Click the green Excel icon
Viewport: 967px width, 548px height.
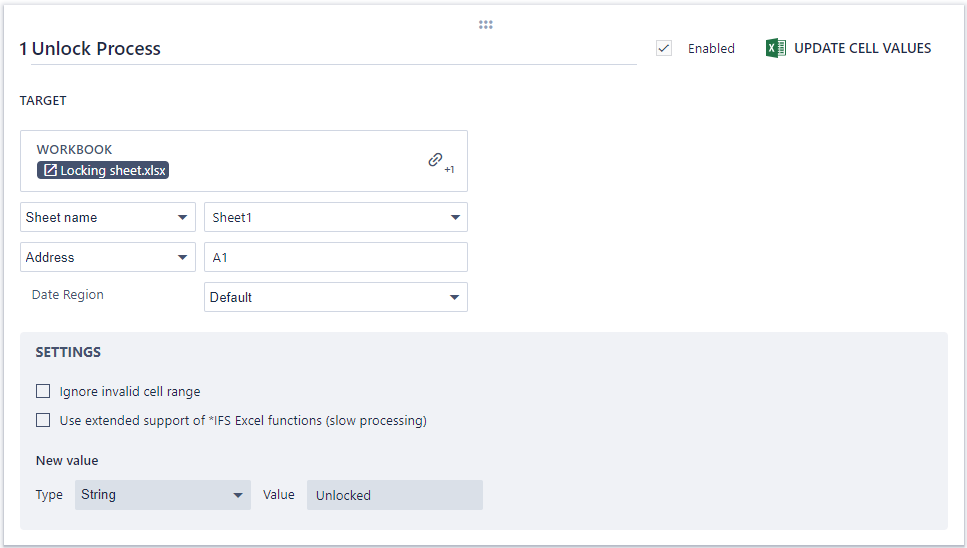point(775,48)
